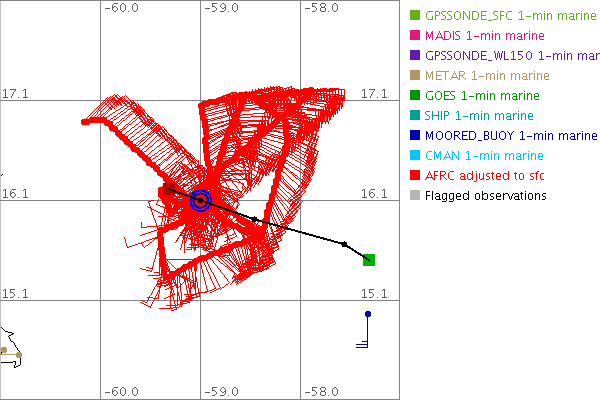Click the Flagged observations legend text
This screenshot has width=600, height=400.
(485, 196)
